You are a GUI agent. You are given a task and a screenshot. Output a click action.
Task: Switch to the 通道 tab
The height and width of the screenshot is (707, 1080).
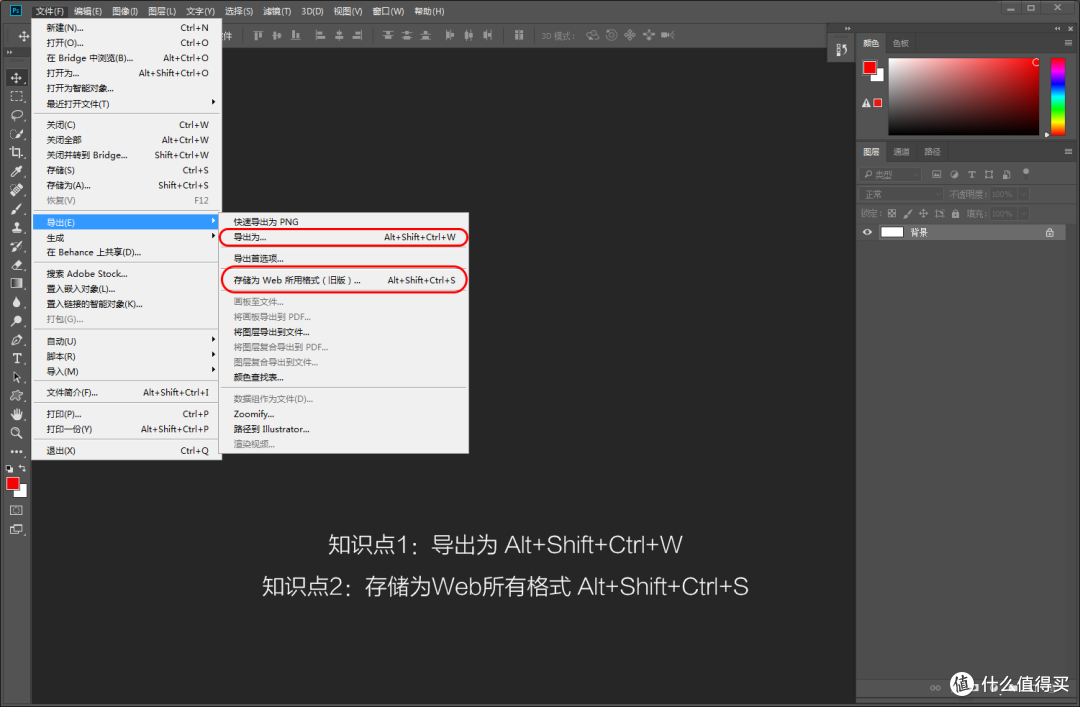tap(902, 152)
